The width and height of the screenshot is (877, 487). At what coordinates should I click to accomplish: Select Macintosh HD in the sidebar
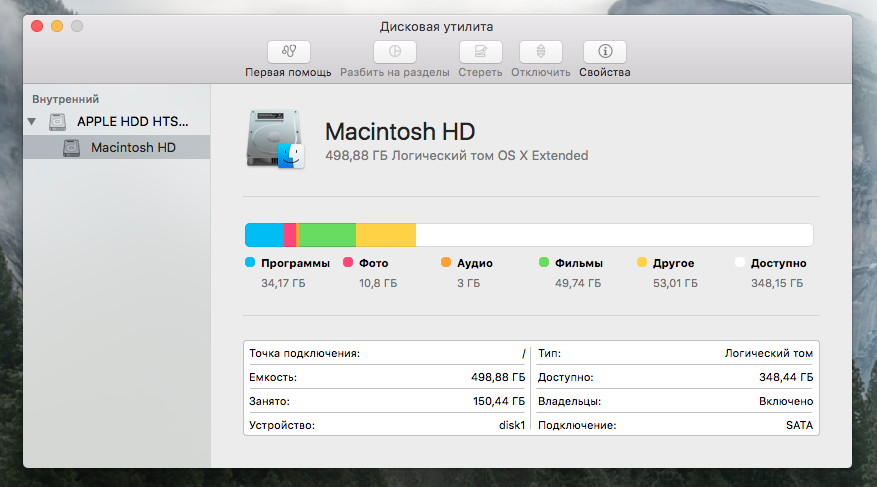(132, 147)
